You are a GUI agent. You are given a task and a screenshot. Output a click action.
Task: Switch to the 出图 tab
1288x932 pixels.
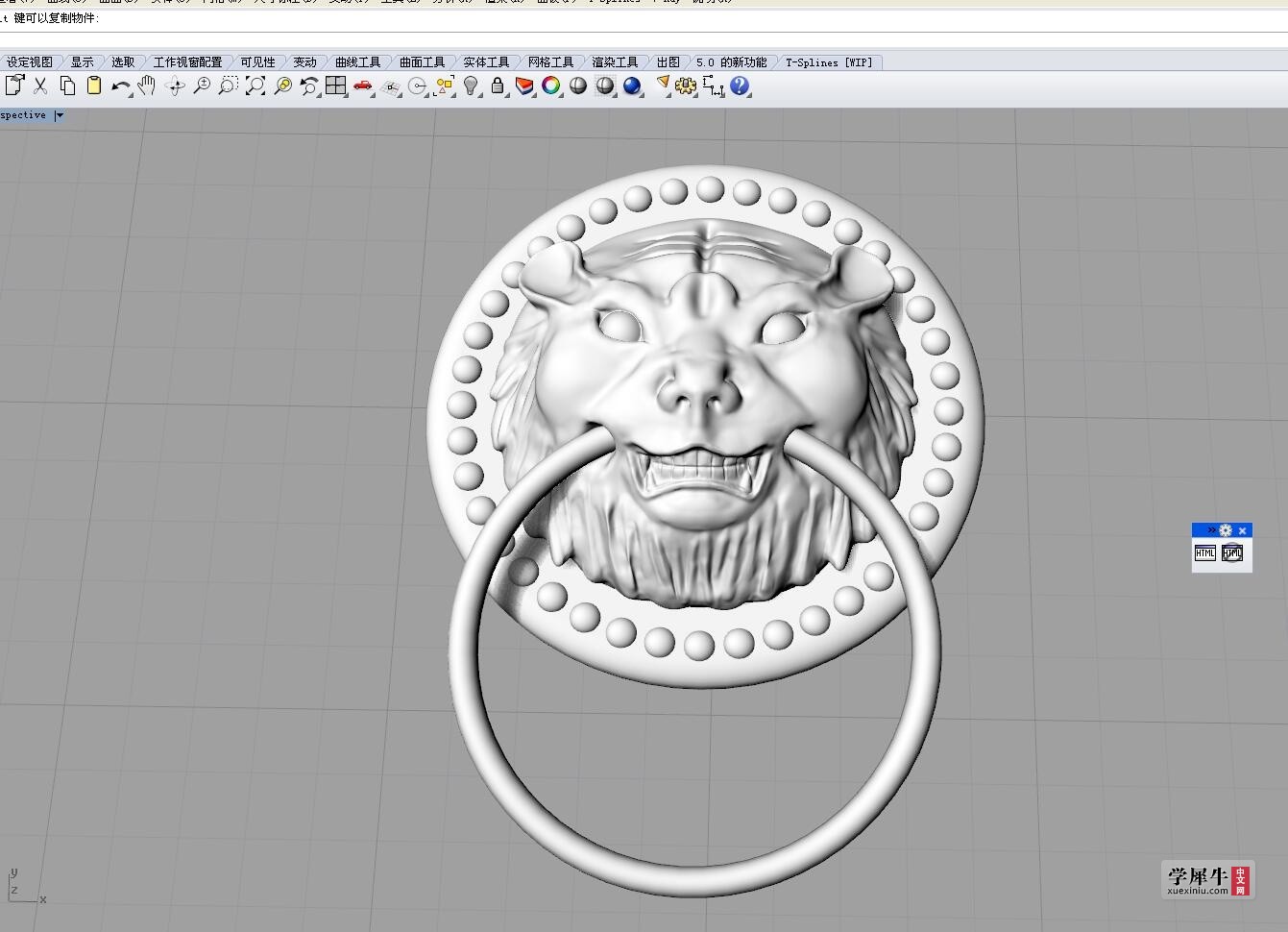point(668,62)
